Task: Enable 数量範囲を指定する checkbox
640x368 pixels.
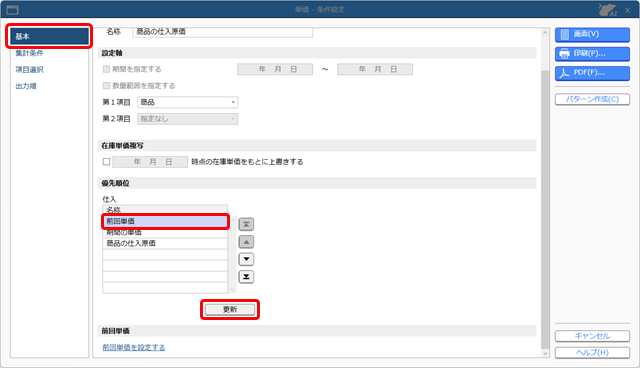Action: point(107,85)
